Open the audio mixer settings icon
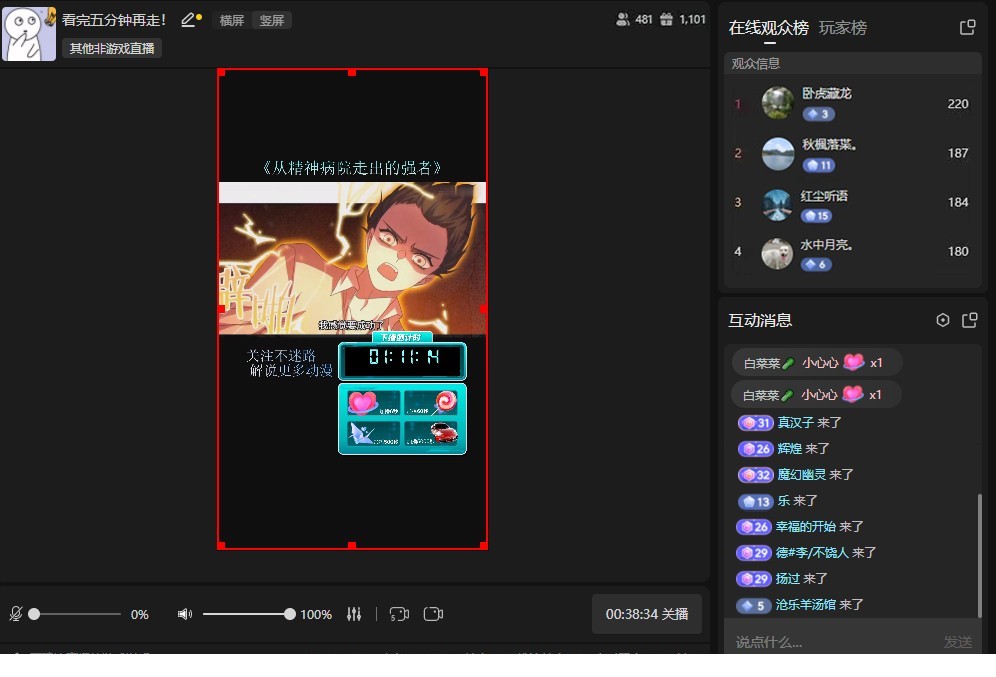The height and width of the screenshot is (677, 996). [354, 614]
